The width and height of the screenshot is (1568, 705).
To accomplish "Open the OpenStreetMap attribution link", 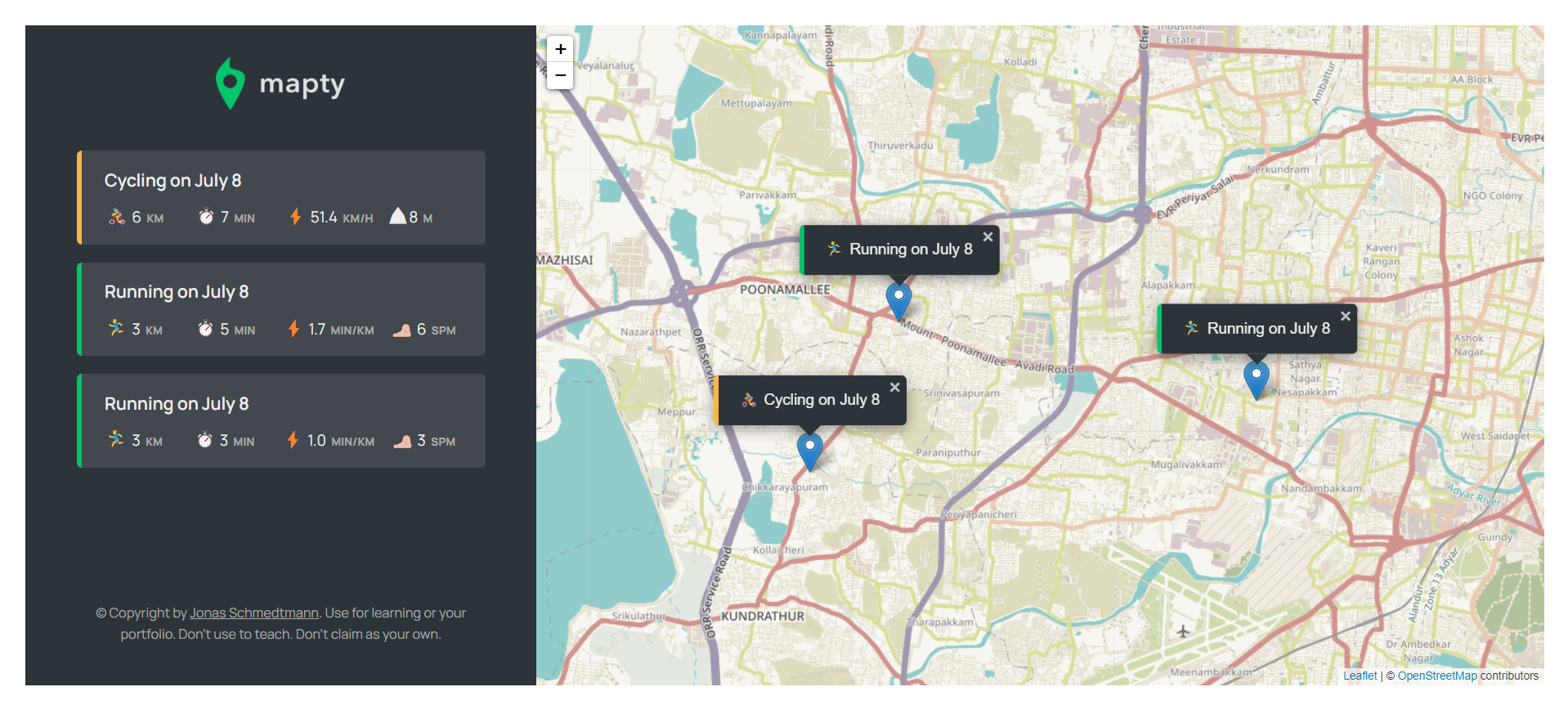I will 1436,676.
